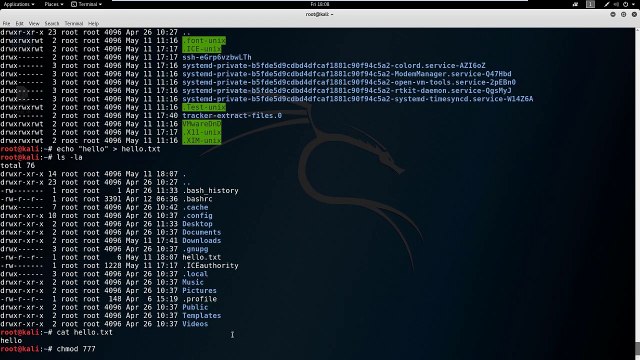Open the Applications menu in the top bar
640x360 pixels.
coord(19,4)
